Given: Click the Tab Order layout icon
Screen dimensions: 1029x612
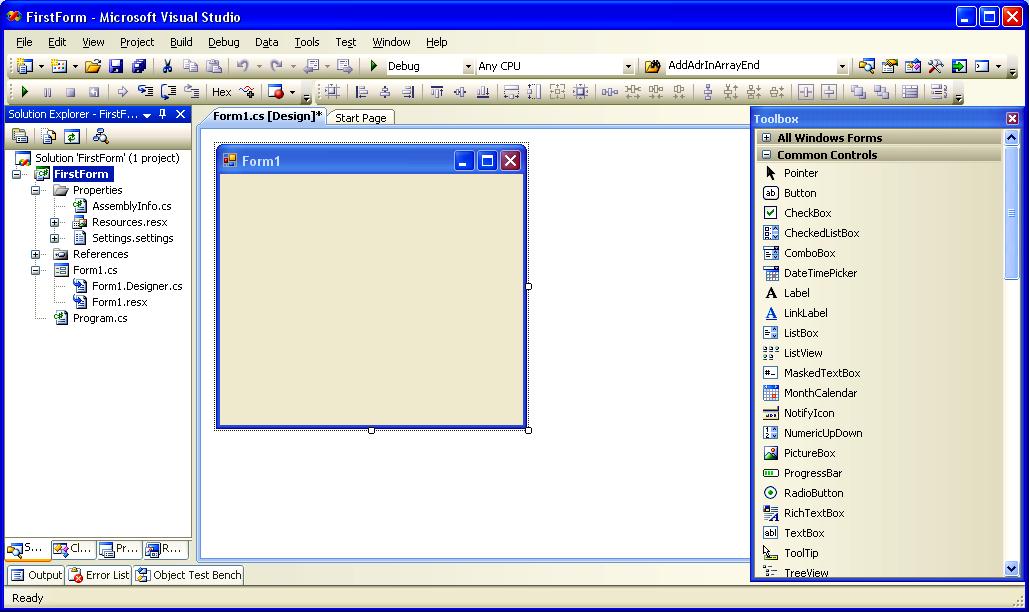Looking at the screenshot, I should click(939, 92).
